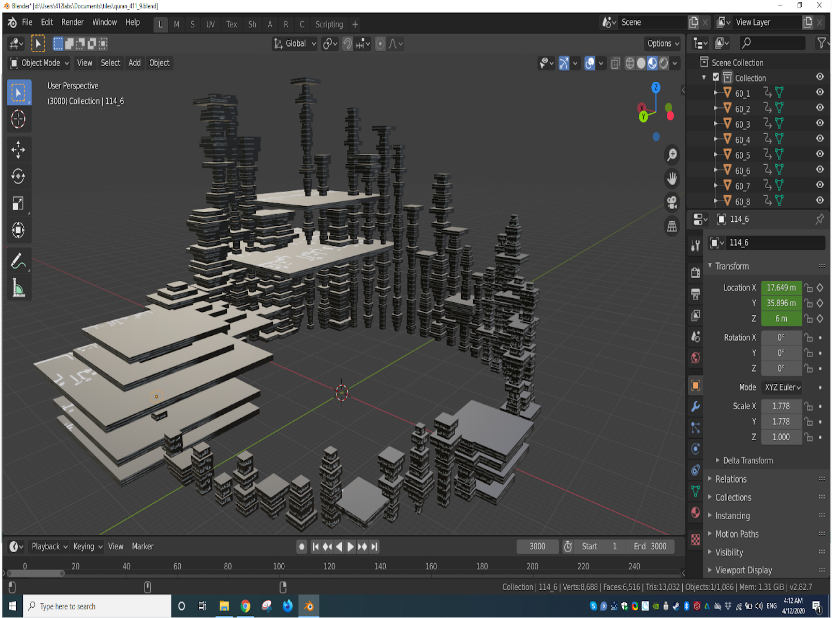This screenshot has height=618, width=832.
Task: Click the Options button in the viewport header
Action: point(662,43)
